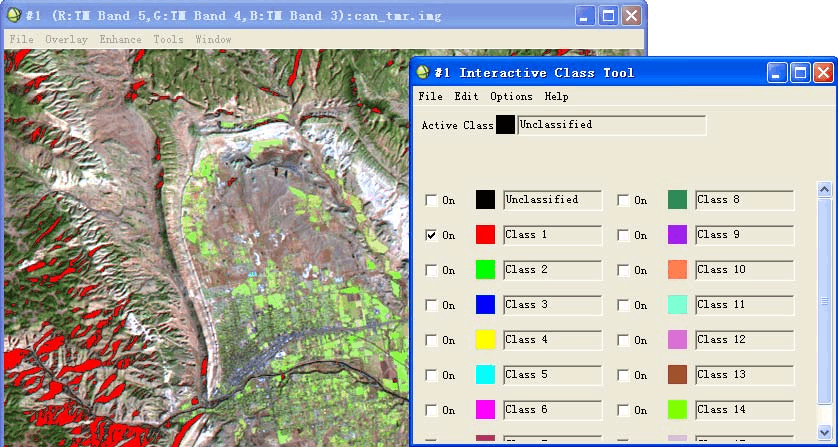The height and width of the screenshot is (447, 838).
Task: Select the chartreuse Class 14 color swatch
Action: pos(677,410)
